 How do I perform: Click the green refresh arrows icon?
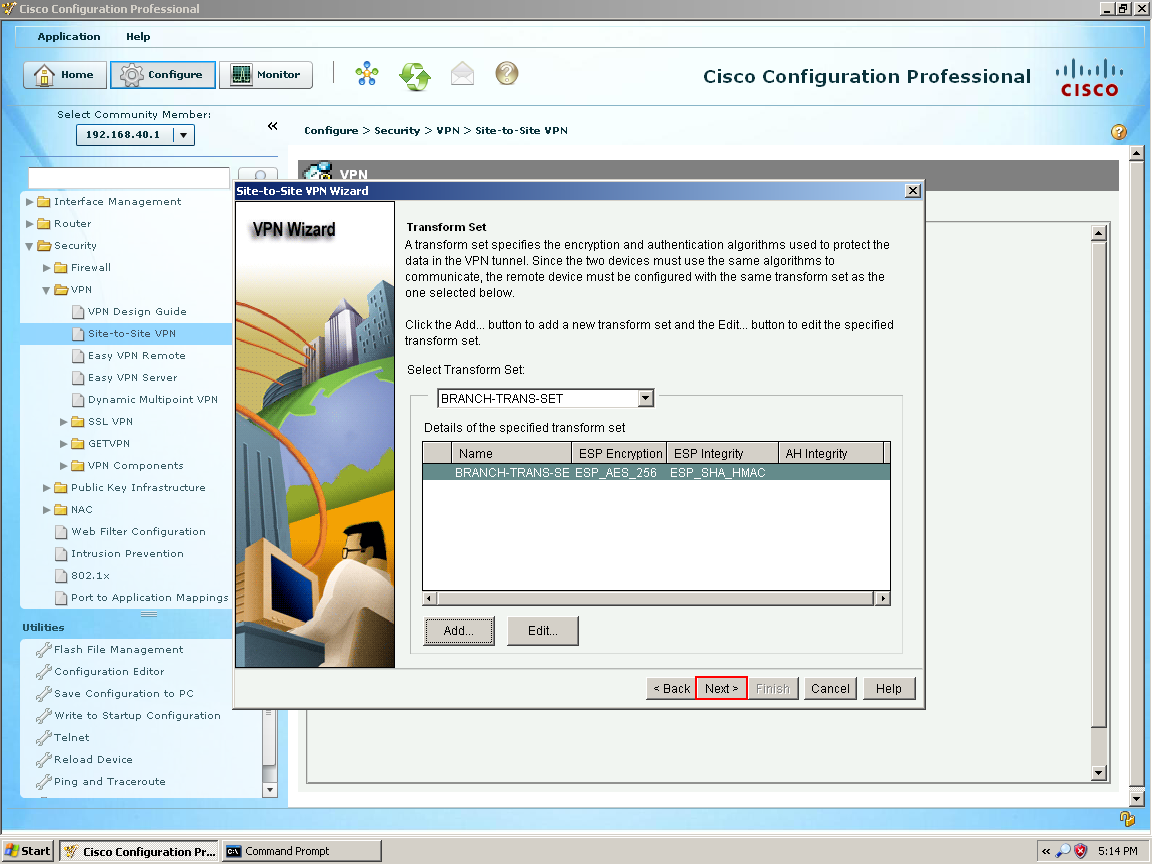tap(414, 75)
